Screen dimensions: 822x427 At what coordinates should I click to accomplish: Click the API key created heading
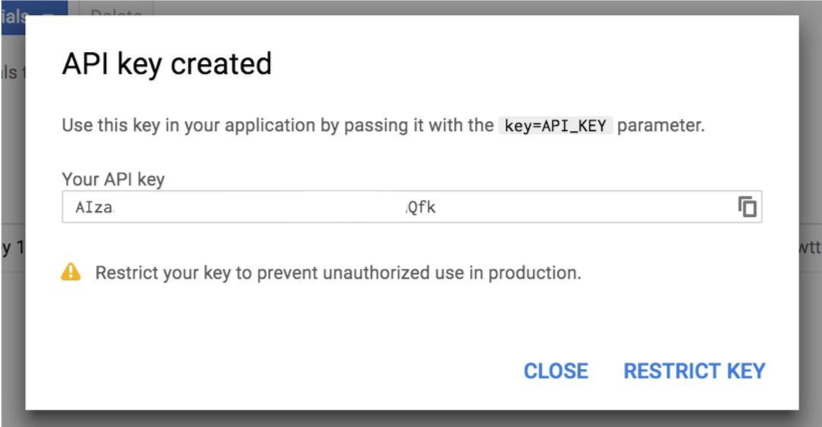pos(167,64)
